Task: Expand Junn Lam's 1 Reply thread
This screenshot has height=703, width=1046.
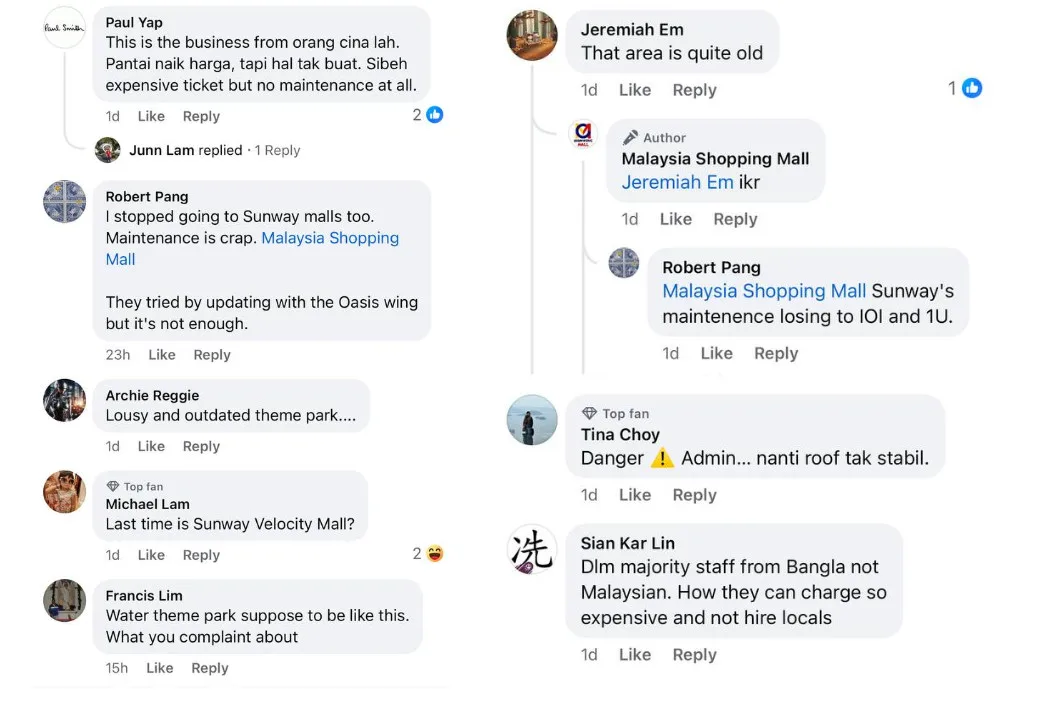Action: [x=277, y=150]
